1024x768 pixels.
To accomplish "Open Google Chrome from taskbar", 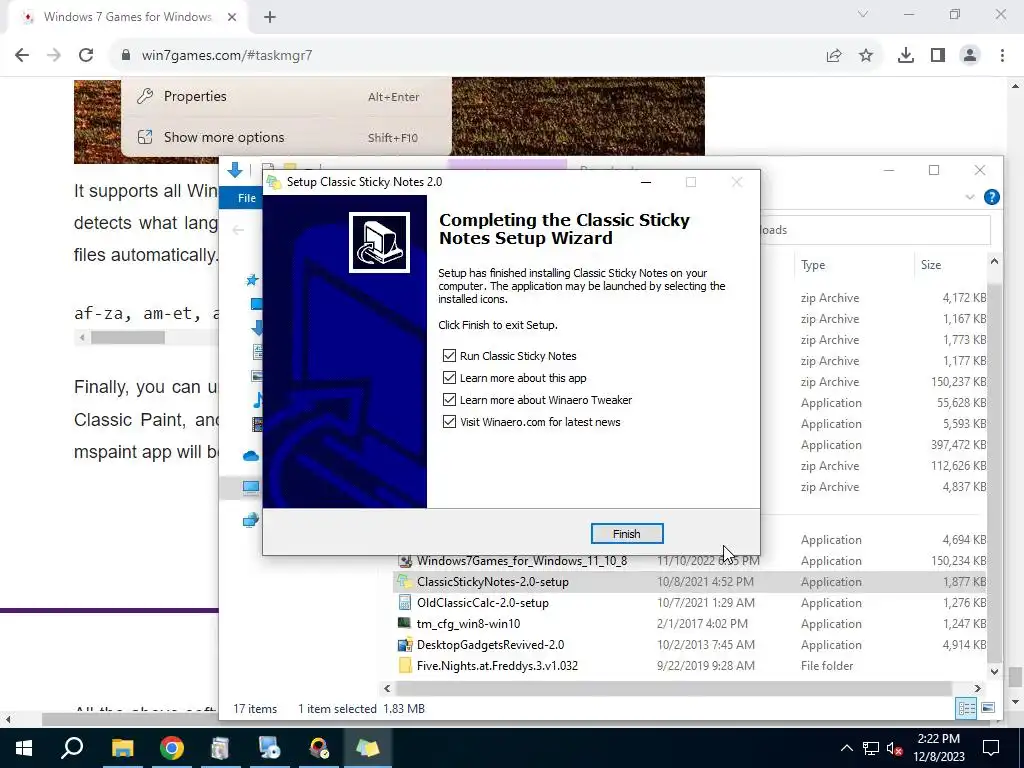I will 172,748.
